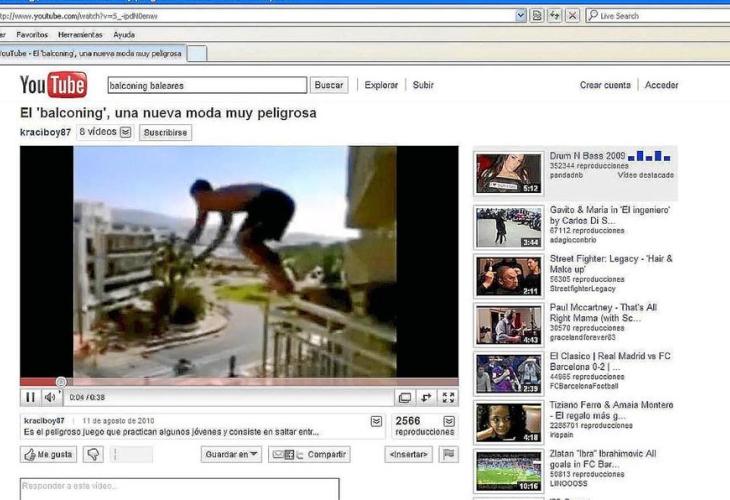Click the Suscribirse button
This screenshot has height=500, width=730.
point(165,132)
